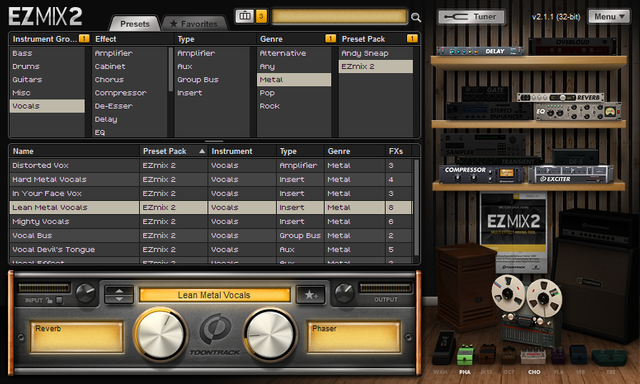Click the REVERB rack unit
640x384 pixels.
pyautogui.click(x=560, y=98)
